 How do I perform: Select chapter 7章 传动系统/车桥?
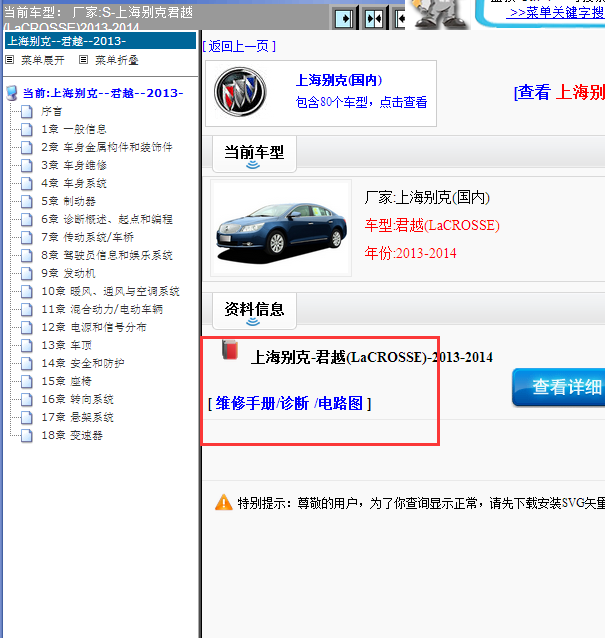tap(87, 237)
